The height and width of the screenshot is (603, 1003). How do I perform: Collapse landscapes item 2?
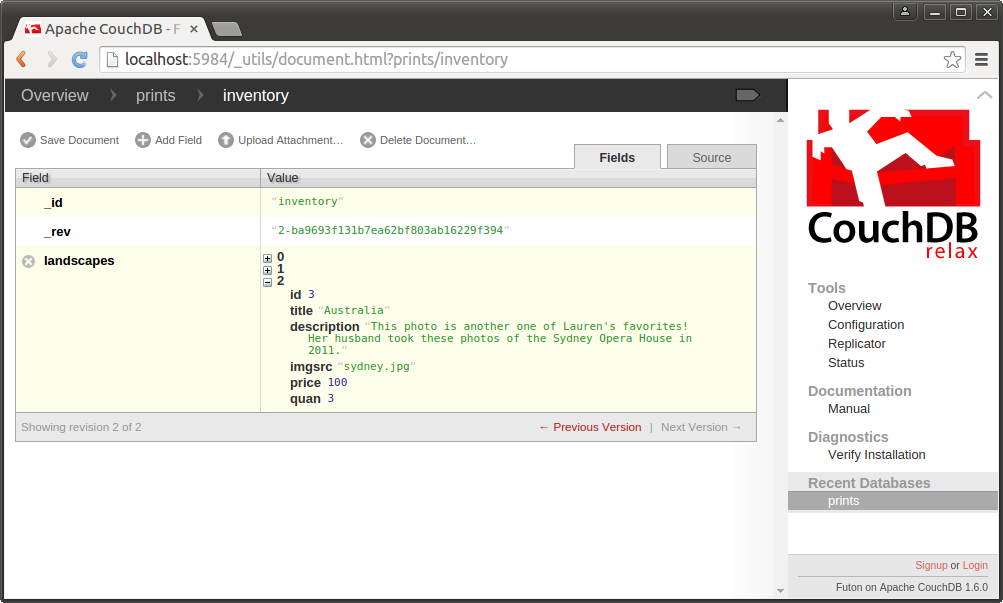[x=267, y=282]
